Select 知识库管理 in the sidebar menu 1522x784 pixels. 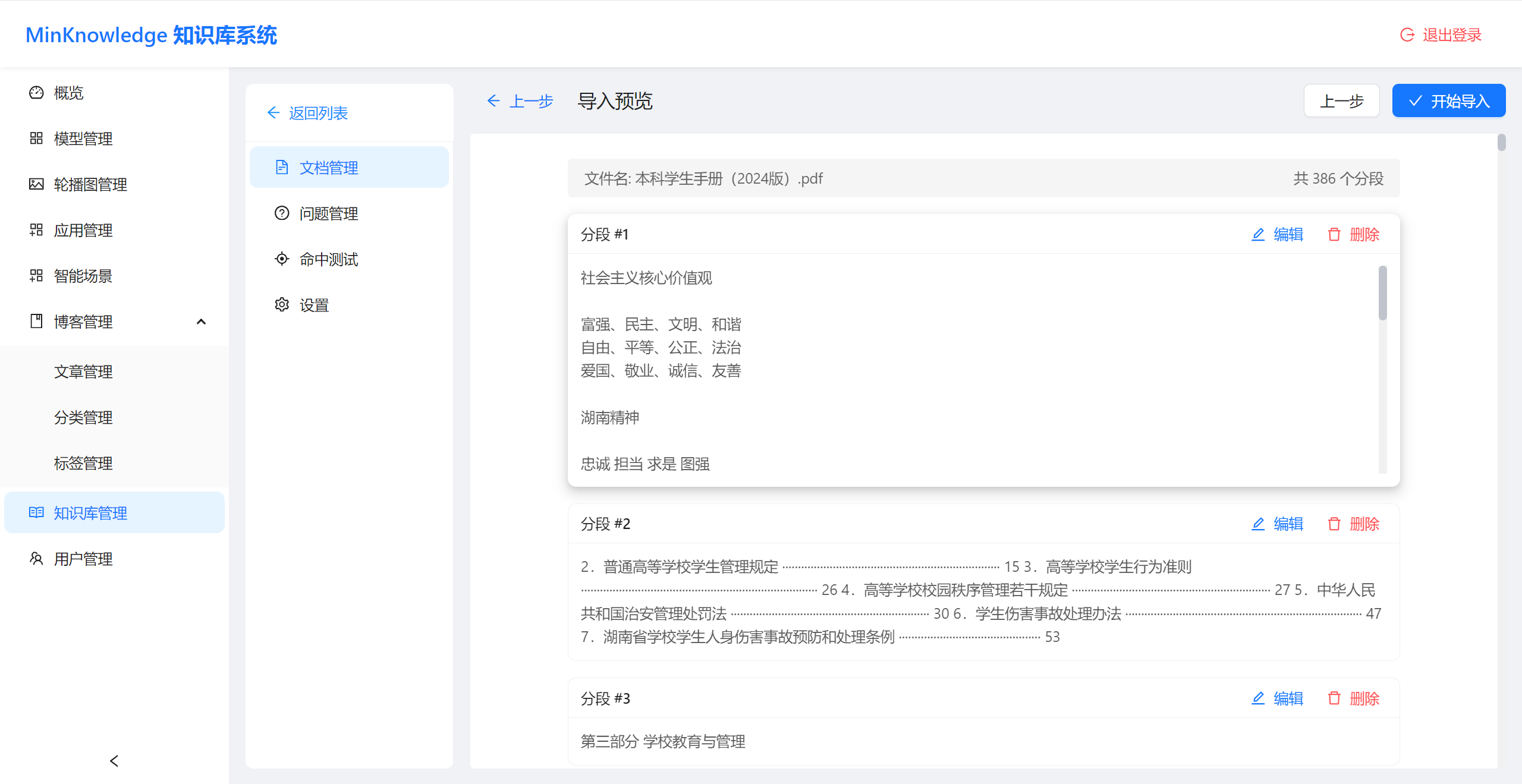(90, 512)
